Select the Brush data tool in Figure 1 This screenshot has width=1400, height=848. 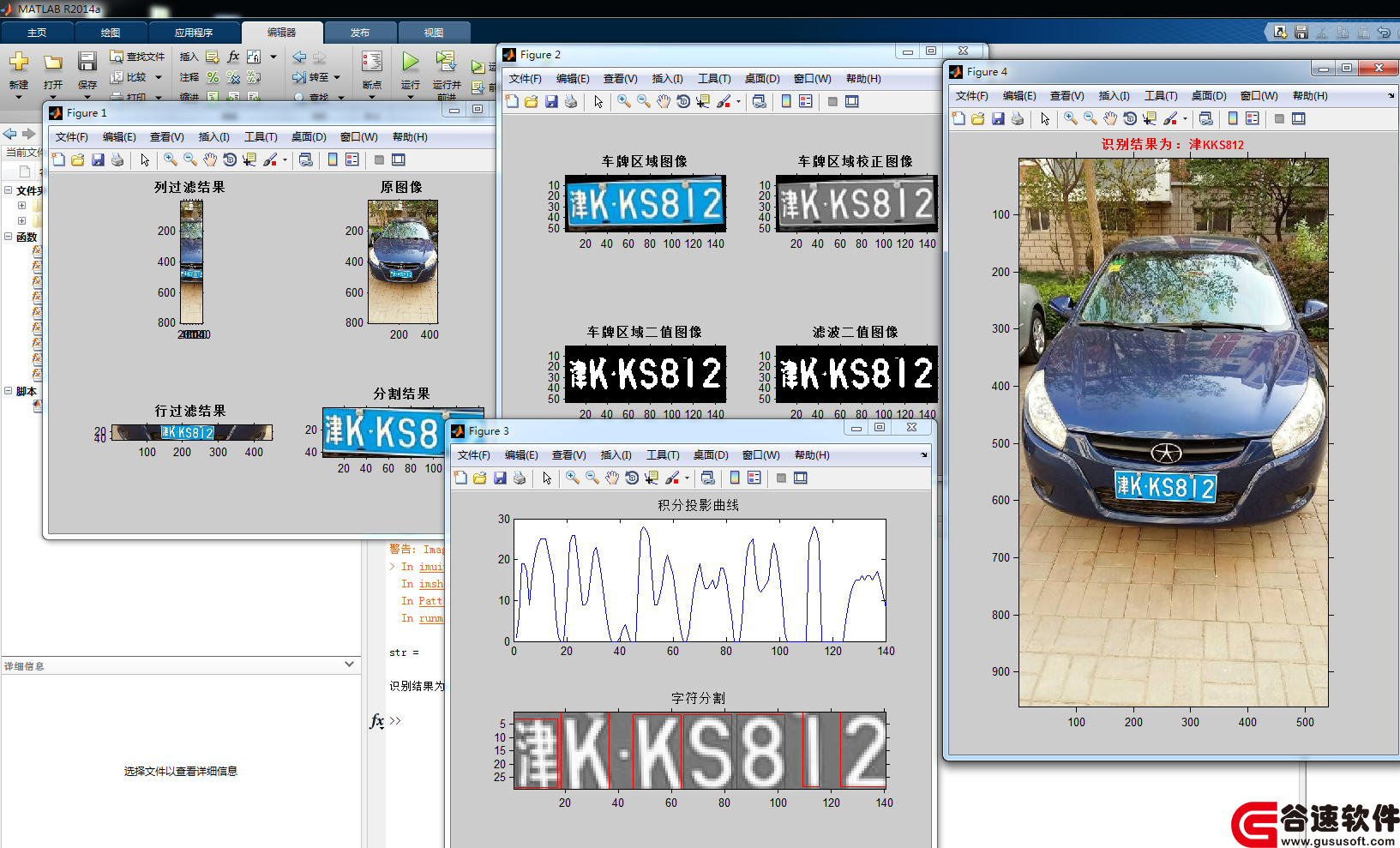pyautogui.click(x=271, y=159)
